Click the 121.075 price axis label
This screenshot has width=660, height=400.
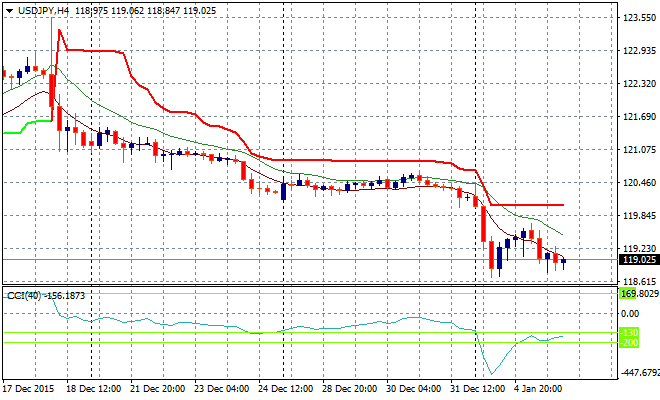pyautogui.click(x=639, y=150)
